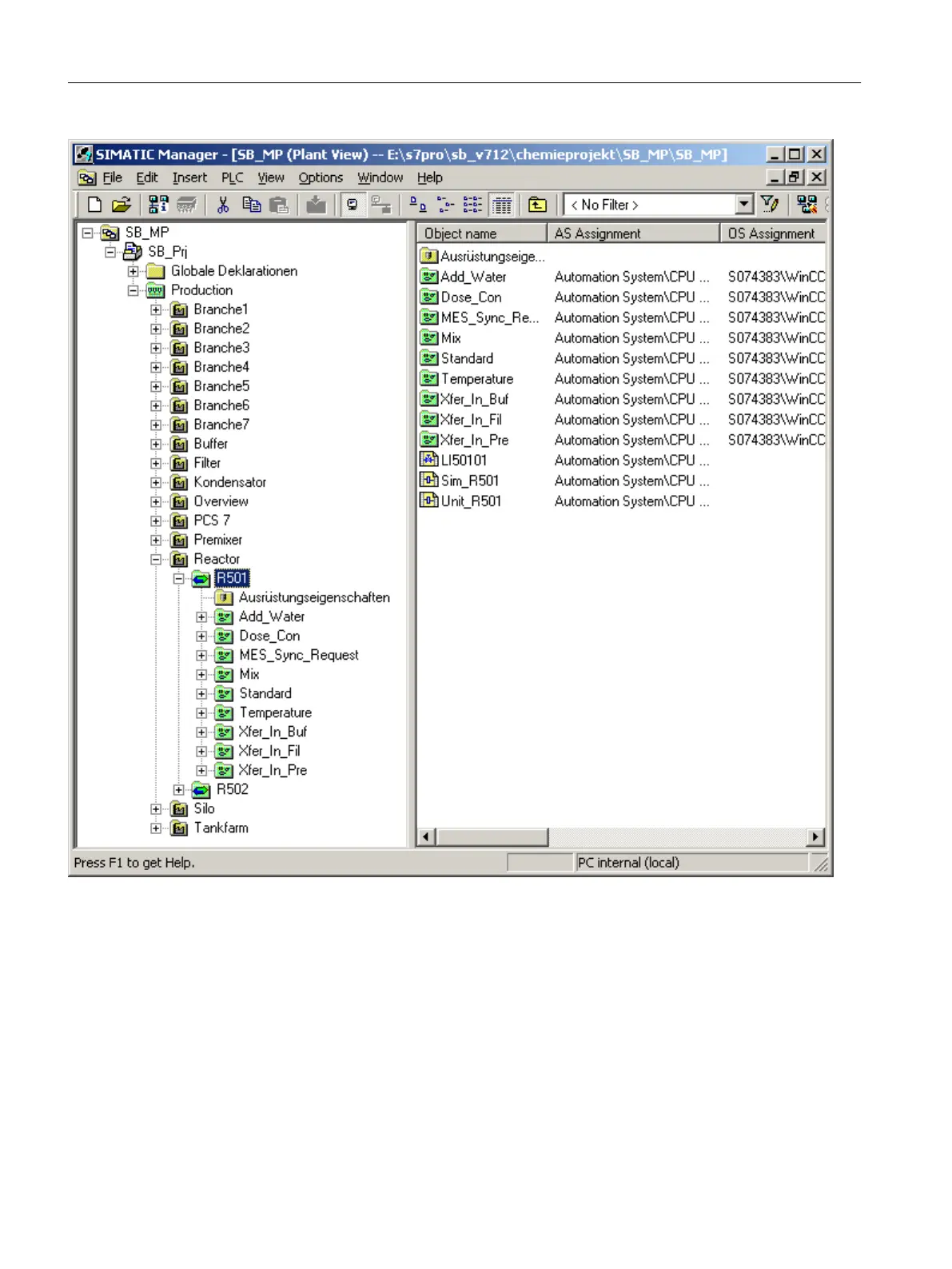This screenshot has width=952, height=1269.
Task: Click the Open Project folder icon
Action: click(x=121, y=205)
